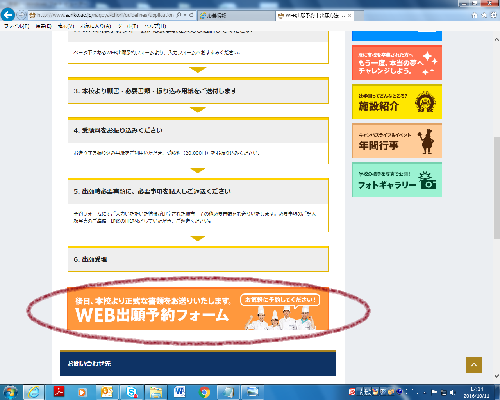
Task: Open Outlook from the taskbar
Action: [x=107, y=392]
